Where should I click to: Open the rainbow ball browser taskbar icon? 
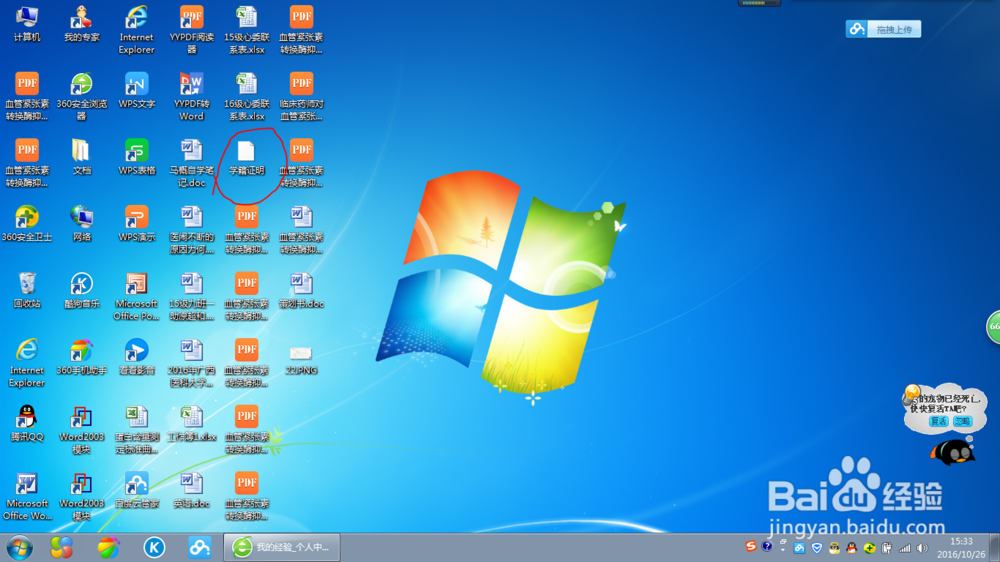(108, 547)
